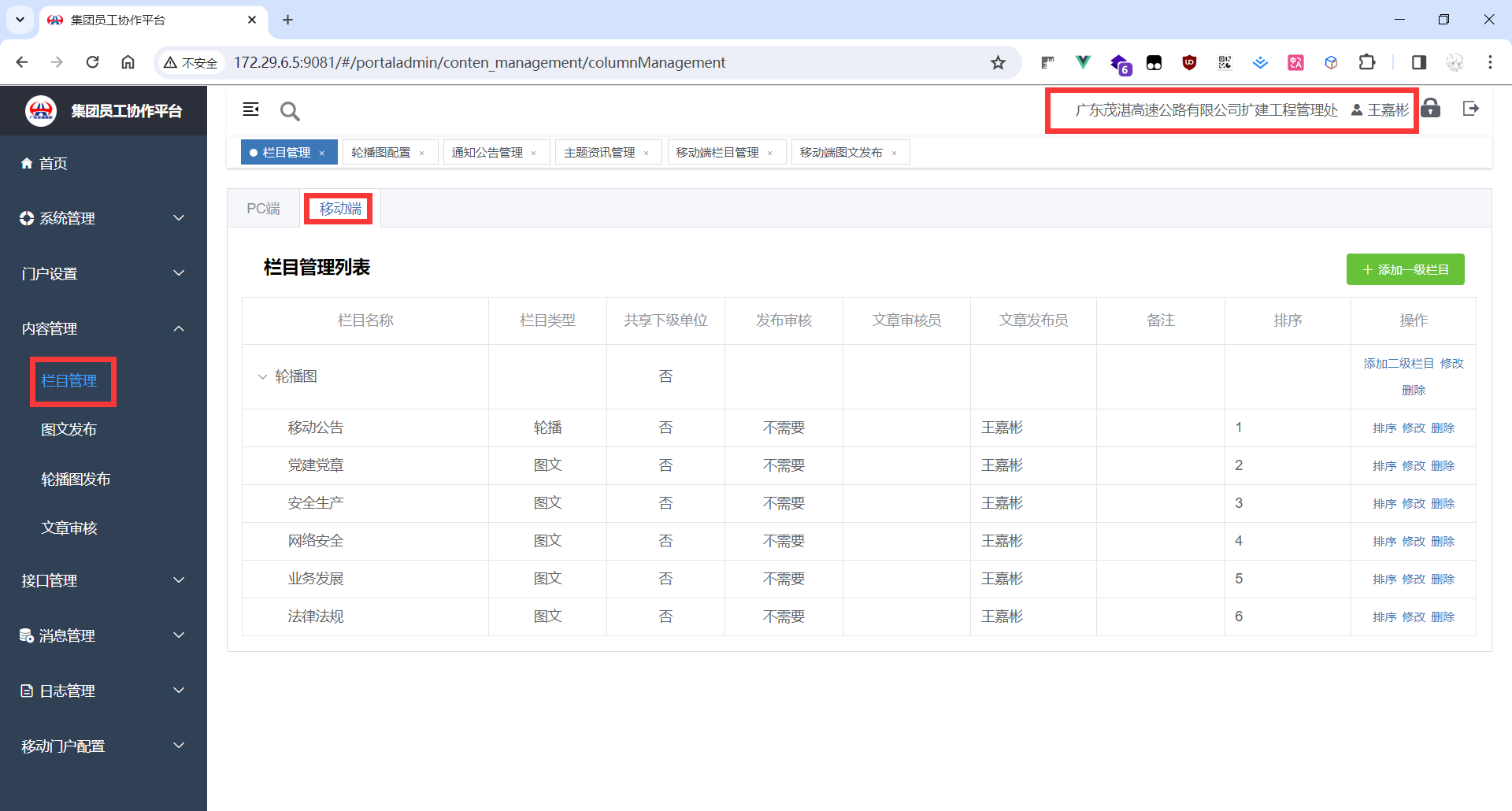Screen dimensions: 1512x811
Task: Click 添加二级栏目 link for 轮播图
Action: (1399, 363)
